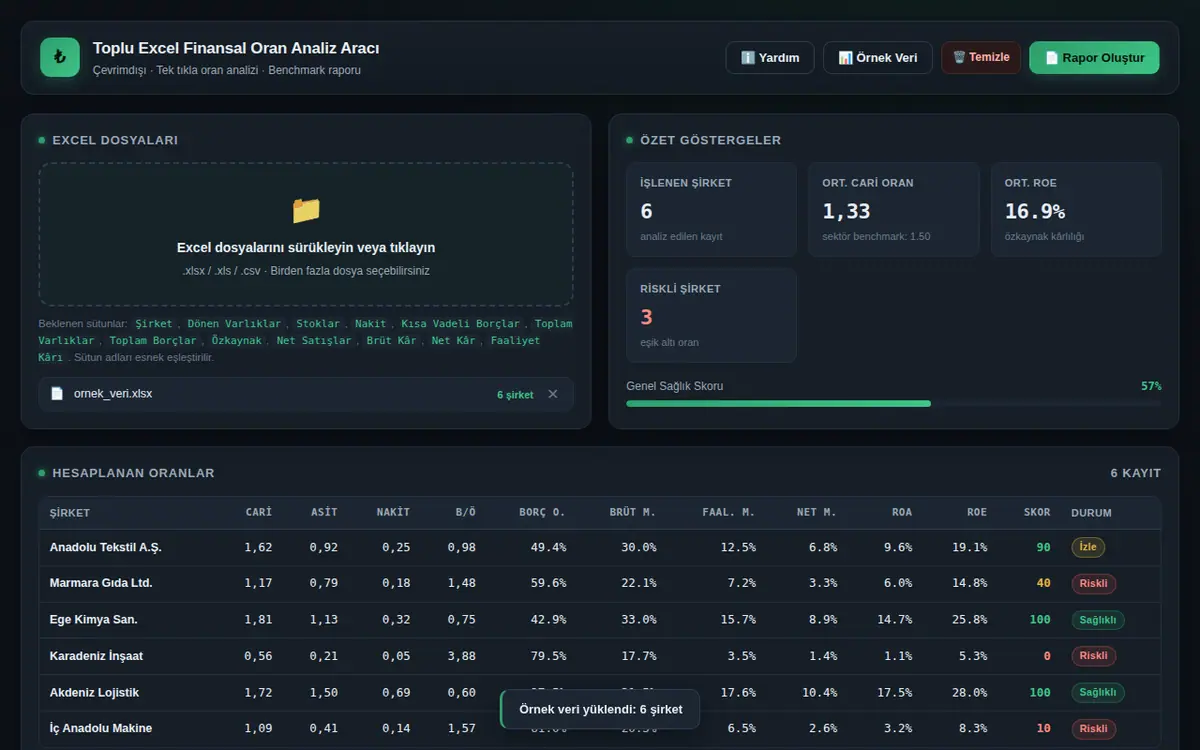This screenshot has width=1200, height=750.
Task: Click the green lira logo icon
Action: [60, 58]
